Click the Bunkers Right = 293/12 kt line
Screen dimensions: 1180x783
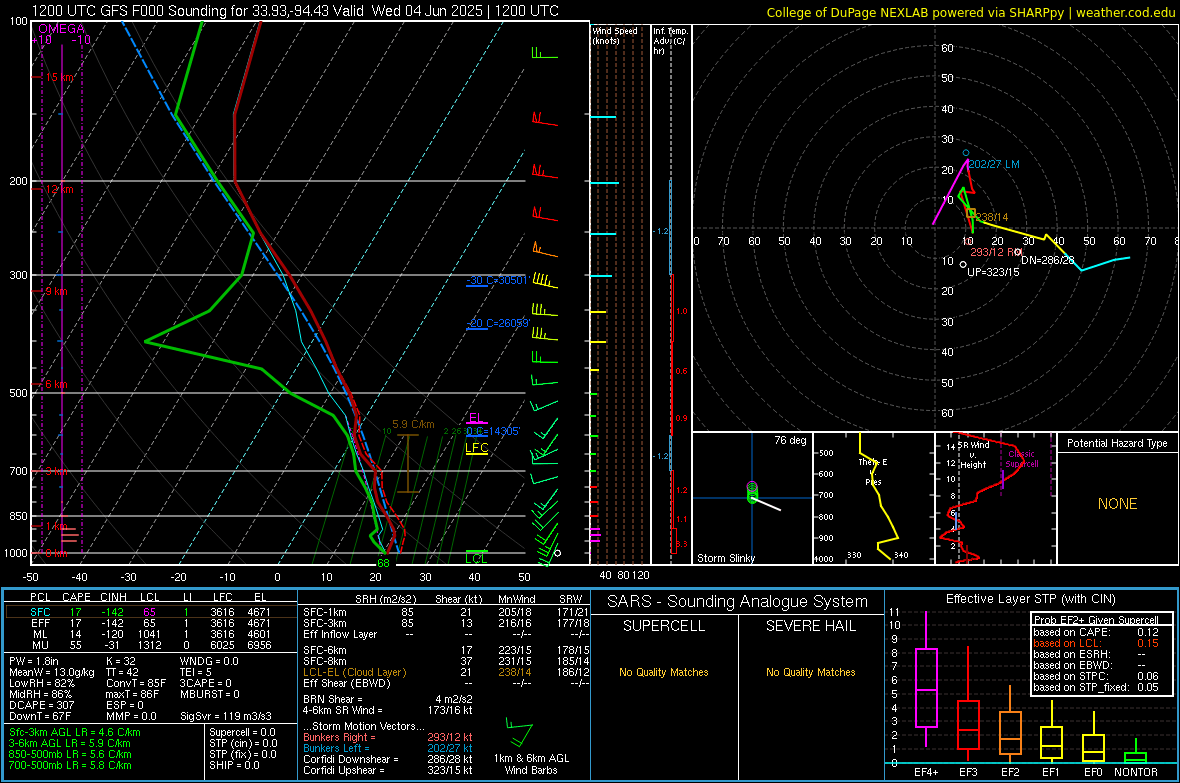click(388, 737)
